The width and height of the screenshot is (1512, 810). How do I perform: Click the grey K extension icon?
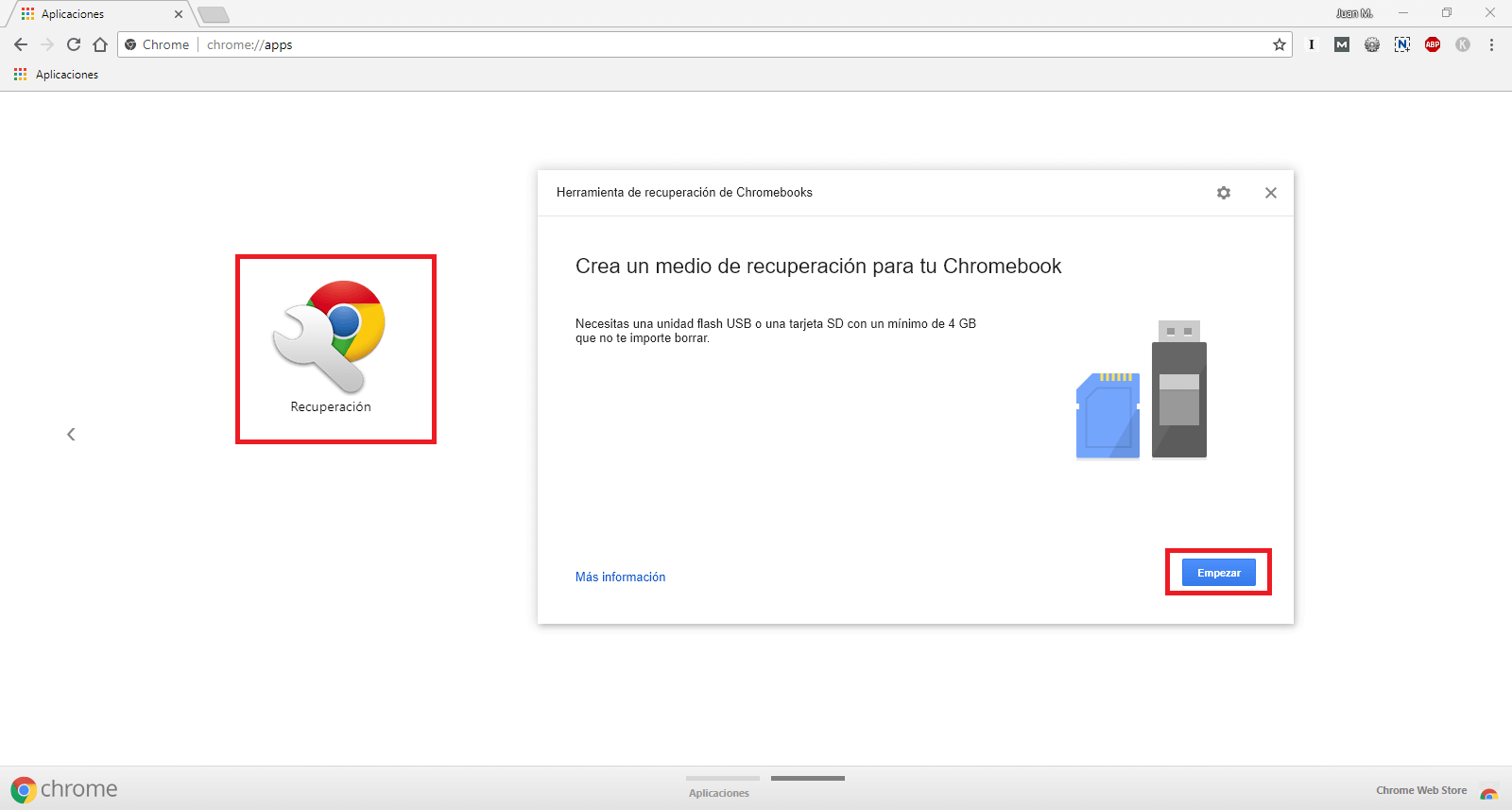(1463, 44)
